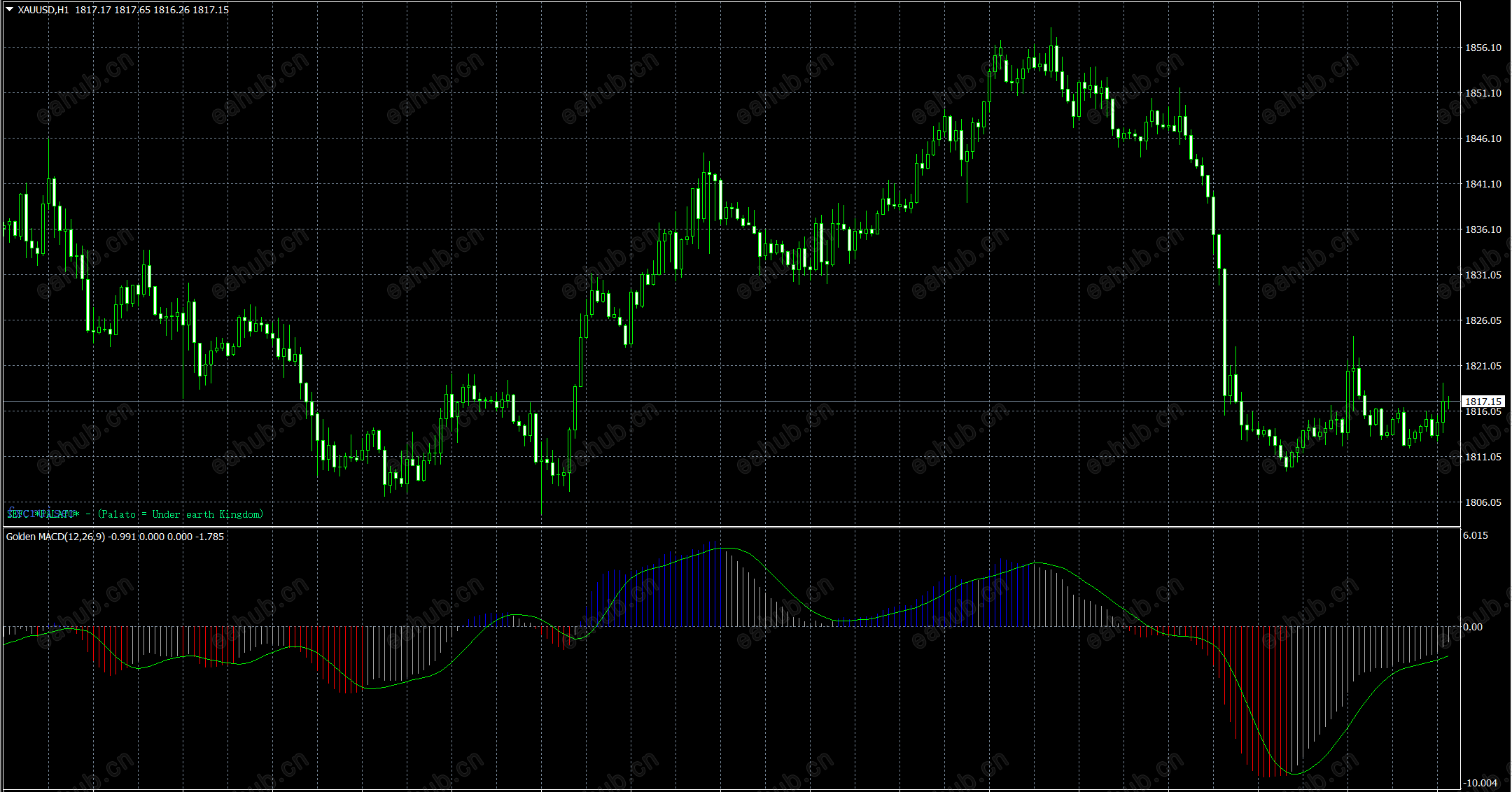1512x792 pixels.
Task: Click the 1856.10 price scale label
Action: click(1483, 48)
